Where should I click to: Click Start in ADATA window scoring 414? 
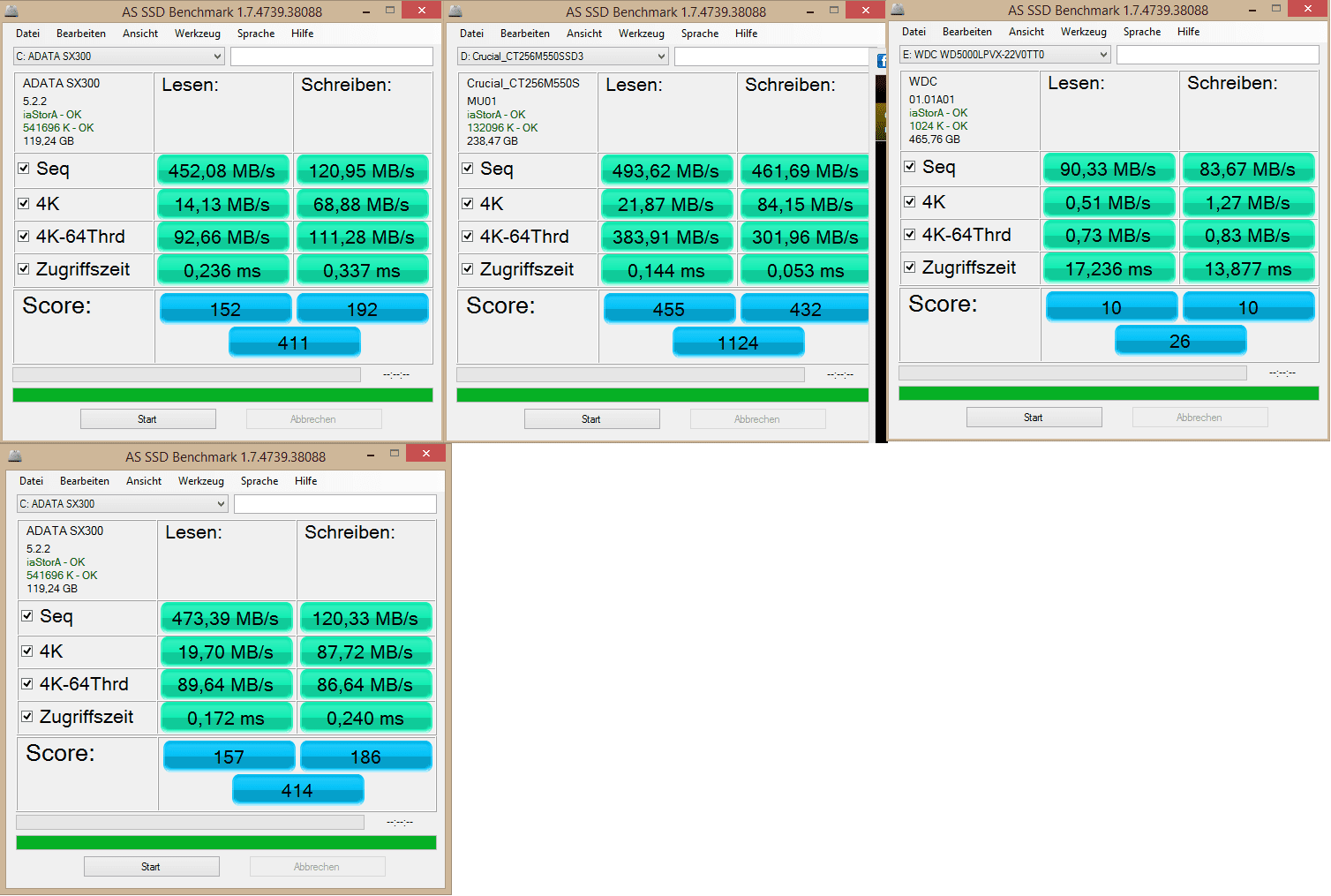(x=152, y=867)
